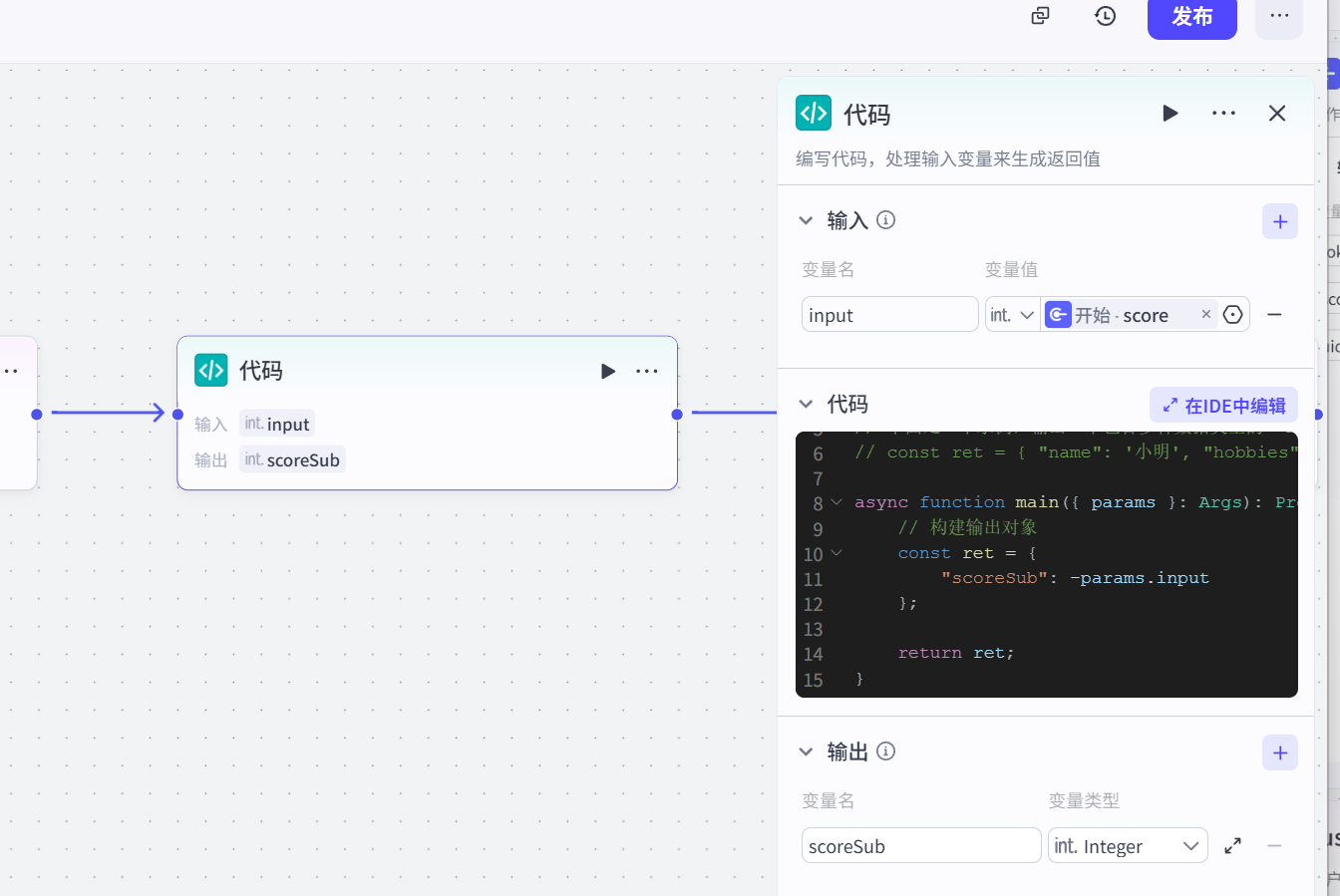Viewport: 1340px width, 896px height.
Task: Collapse the 输入 section
Action: click(806, 221)
